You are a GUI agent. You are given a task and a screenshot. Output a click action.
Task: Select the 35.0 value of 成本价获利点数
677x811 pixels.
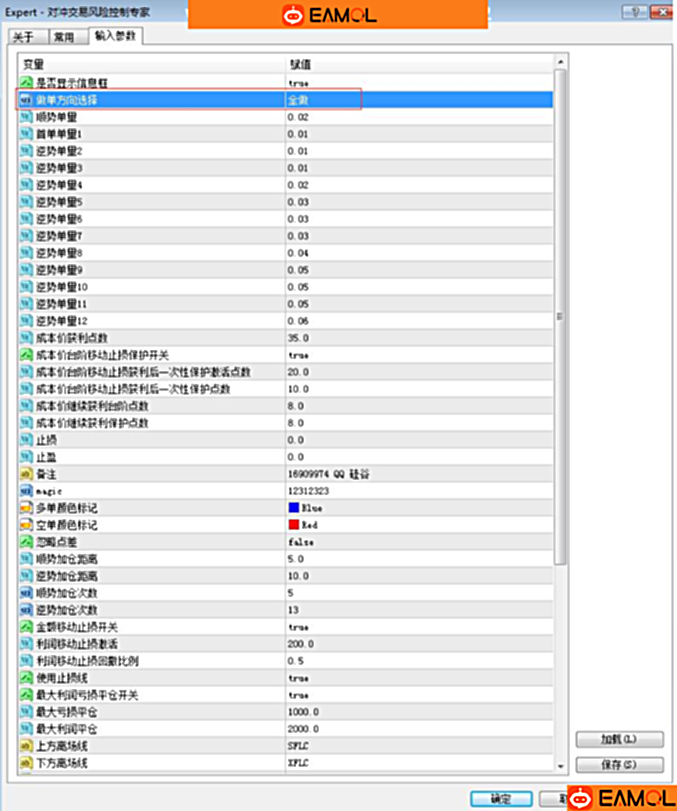298,338
